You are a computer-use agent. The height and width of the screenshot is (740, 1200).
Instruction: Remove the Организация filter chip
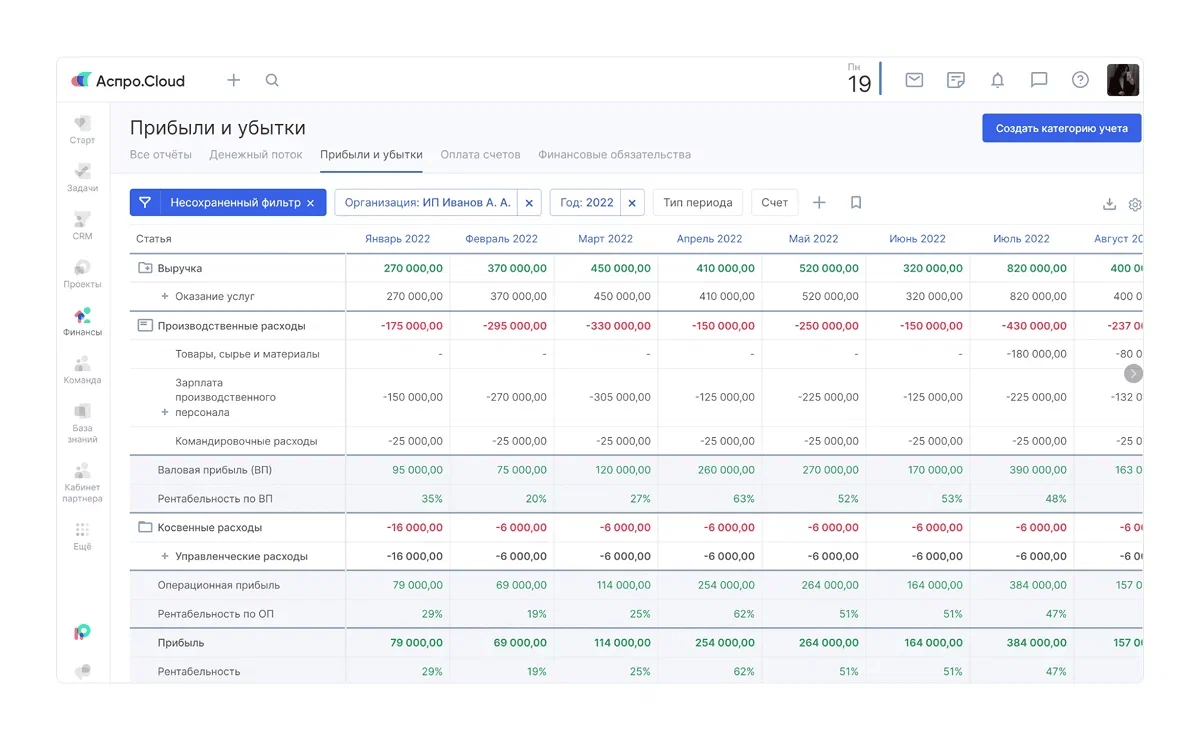pyautogui.click(x=529, y=202)
